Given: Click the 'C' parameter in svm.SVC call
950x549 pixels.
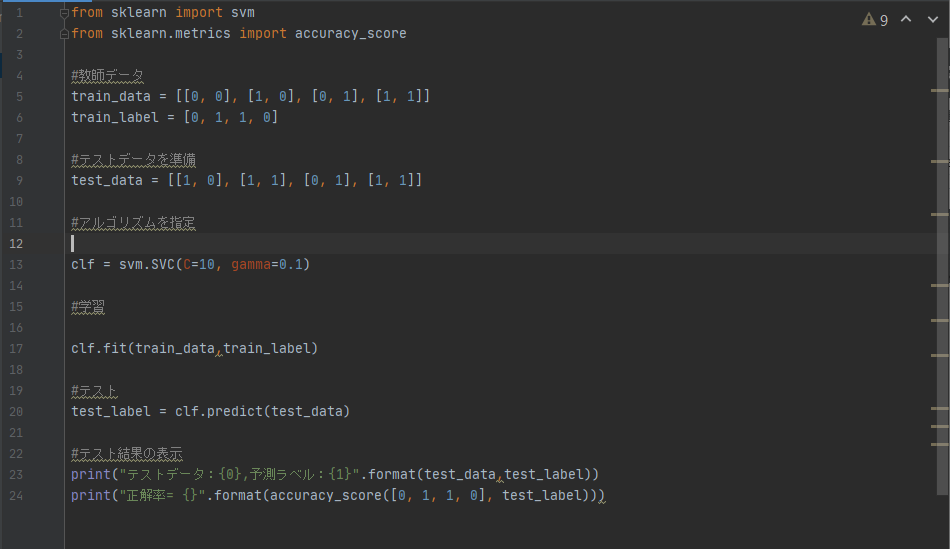Looking at the screenshot, I should pyautogui.click(x=187, y=265).
